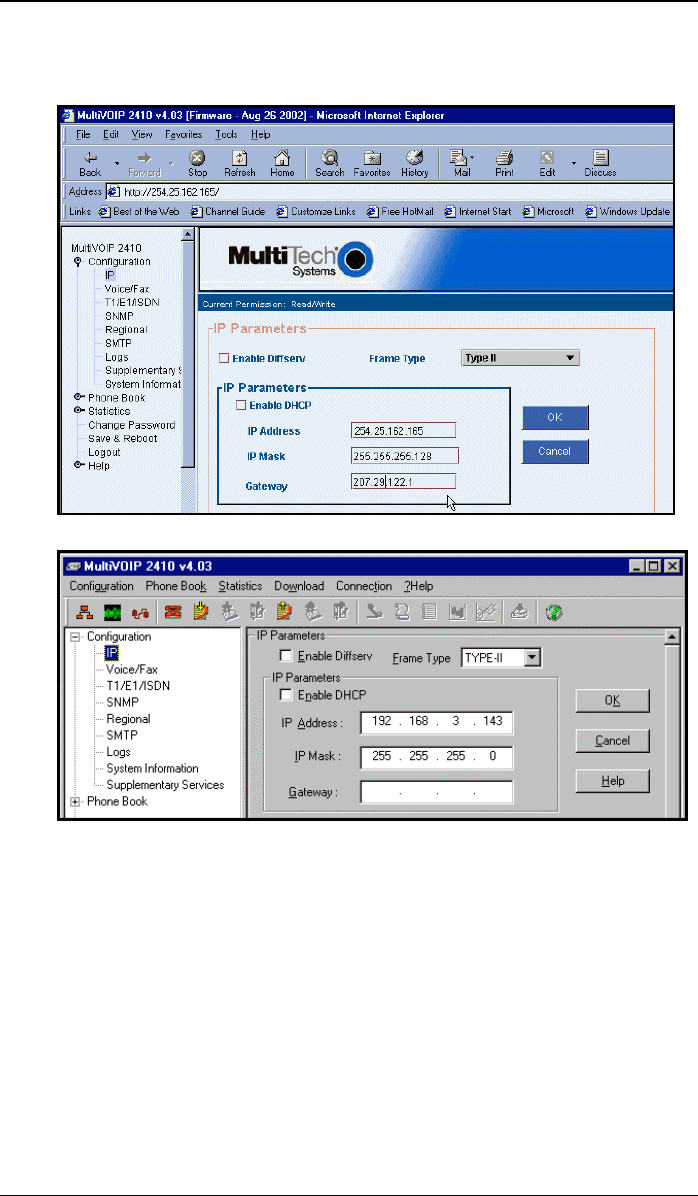The image size is (698, 1196).
Task: Open the Edit button dropdown arrow in IE
Action: (573, 162)
